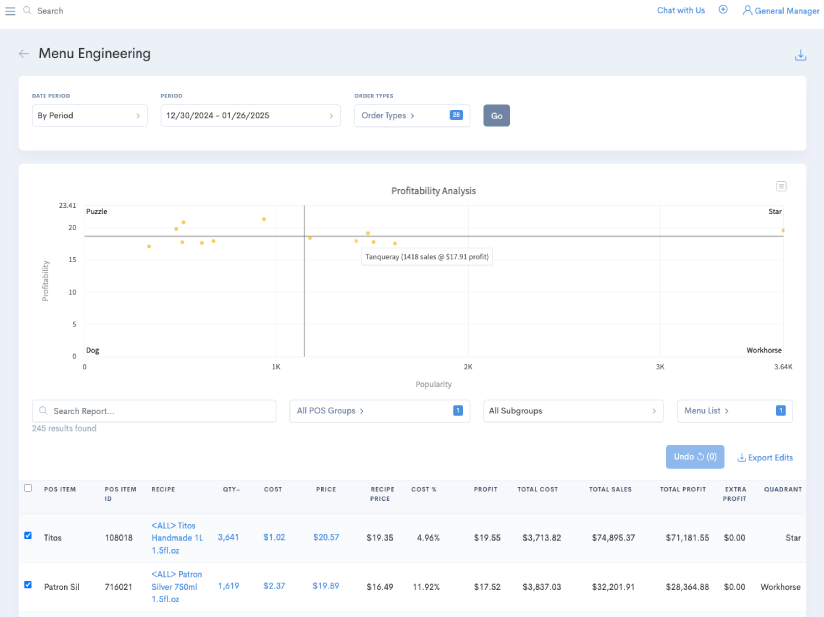Click the Titos quantity value 3,641

pyautogui.click(x=228, y=537)
